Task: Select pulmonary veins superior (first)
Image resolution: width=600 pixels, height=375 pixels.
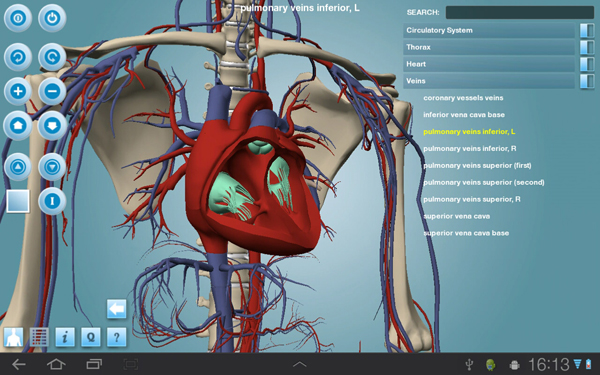Action: tap(477, 165)
